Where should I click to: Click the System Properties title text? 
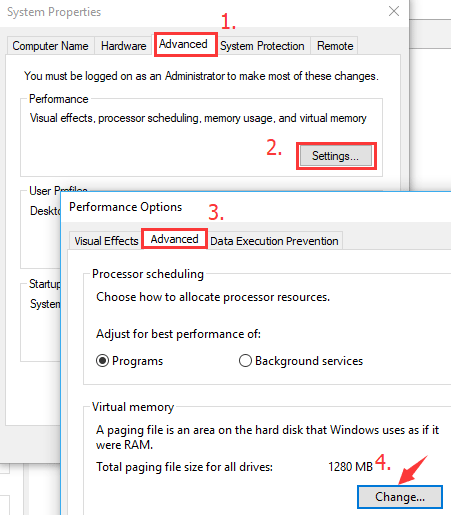[54, 12]
